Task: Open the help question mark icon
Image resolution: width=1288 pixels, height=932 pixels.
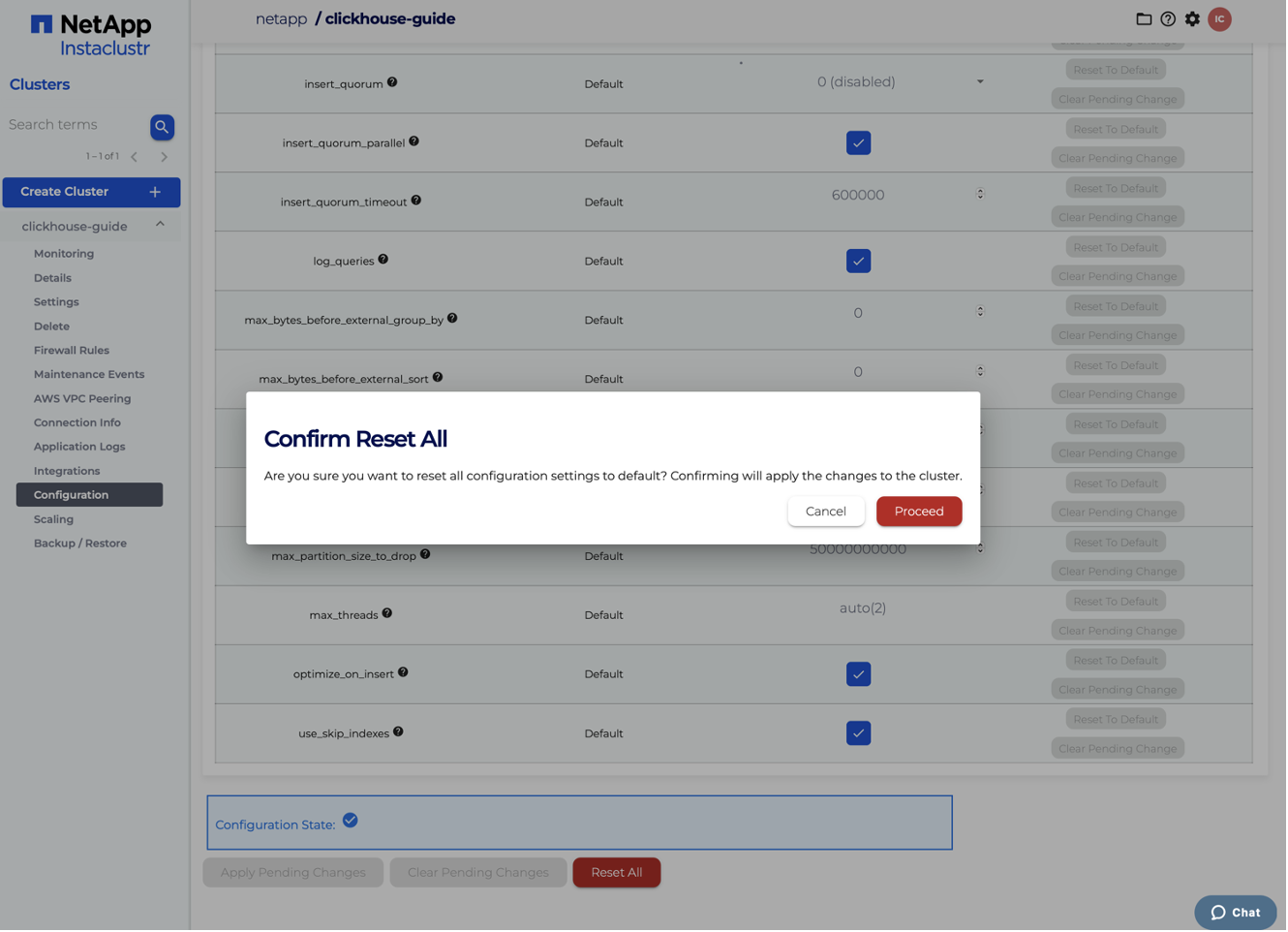Action: (x=1169, y=19)
